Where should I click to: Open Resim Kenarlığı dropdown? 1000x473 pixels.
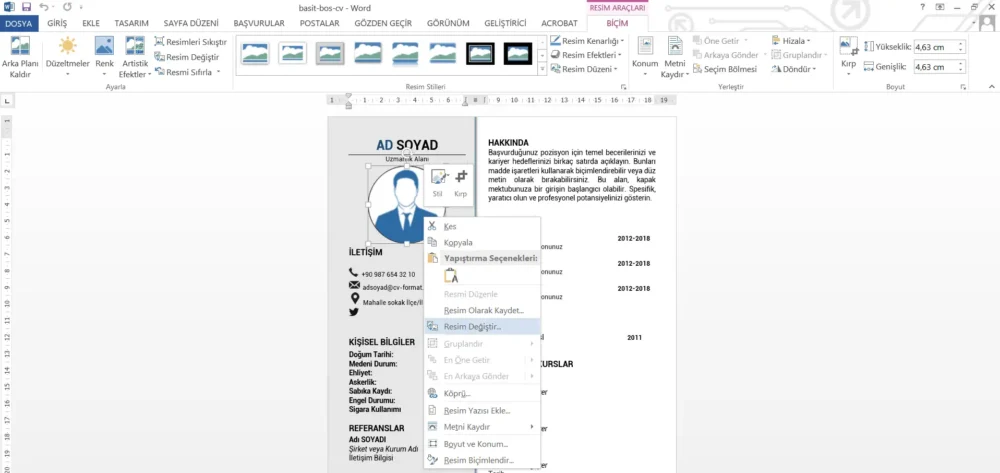(587, 40)
